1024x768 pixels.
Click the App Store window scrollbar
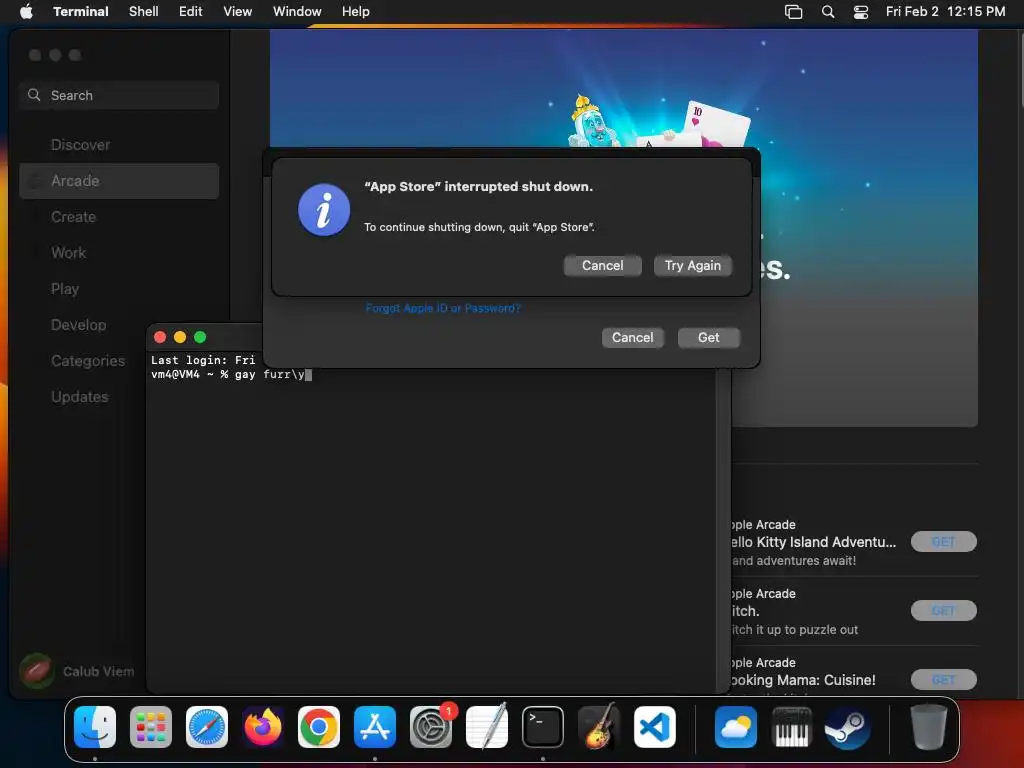click(1020, 69)
